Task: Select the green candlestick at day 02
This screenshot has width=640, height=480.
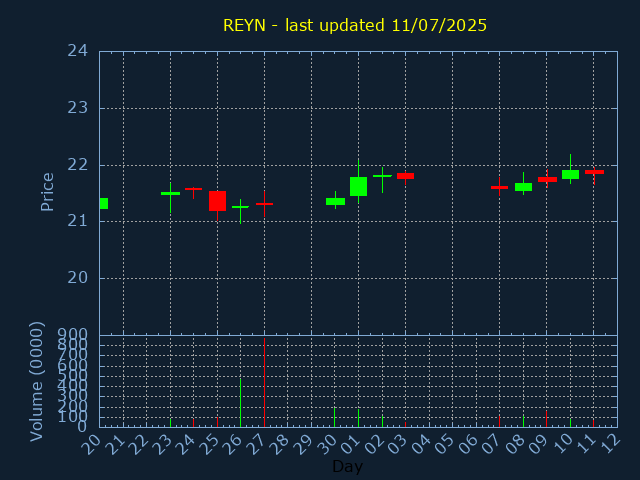Action: click(382, 176)
